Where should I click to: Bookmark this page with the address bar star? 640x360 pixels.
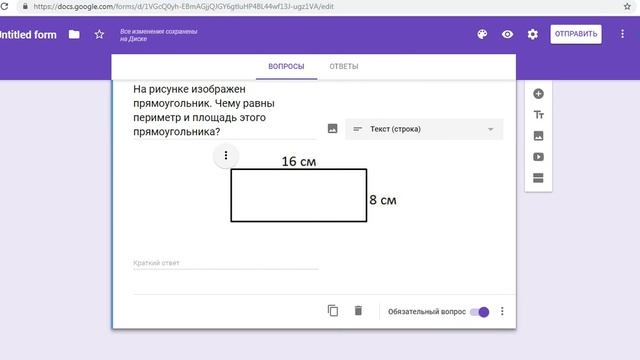[627, 7]
